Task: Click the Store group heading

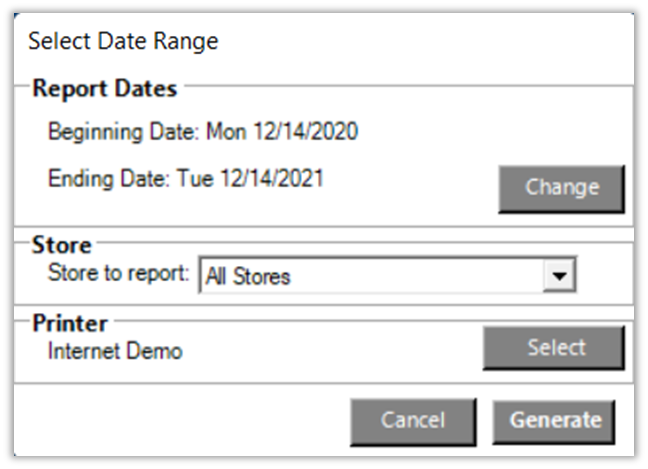Action: click(x=61, y=245)
